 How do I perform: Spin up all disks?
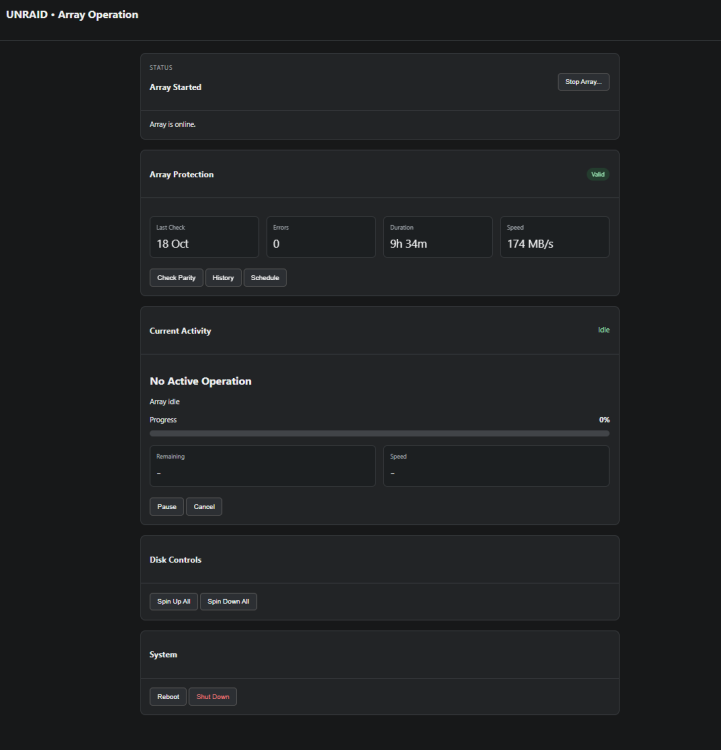tap(174, 601)
